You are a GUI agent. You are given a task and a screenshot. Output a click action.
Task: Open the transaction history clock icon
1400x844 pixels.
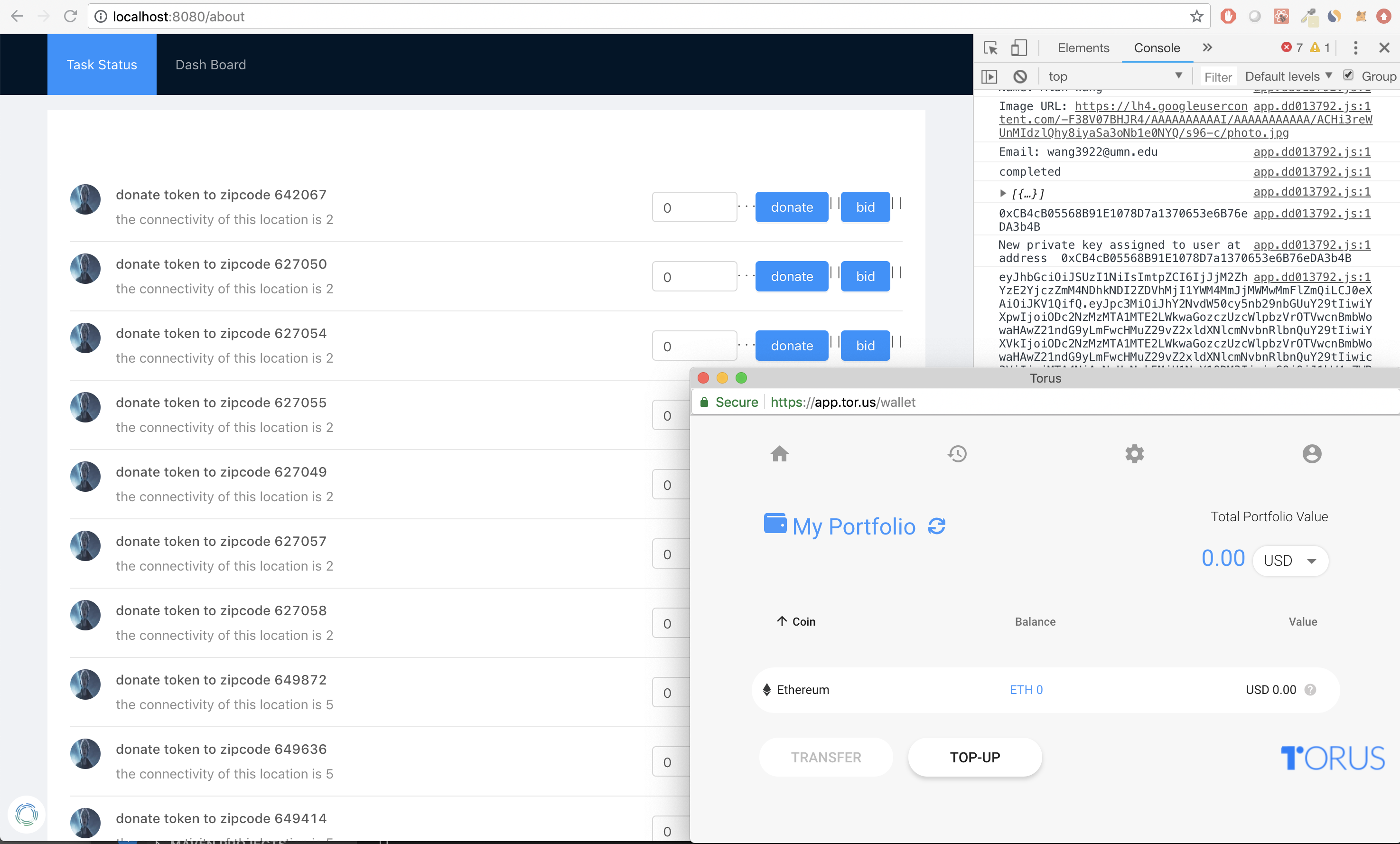coord(957,453)
